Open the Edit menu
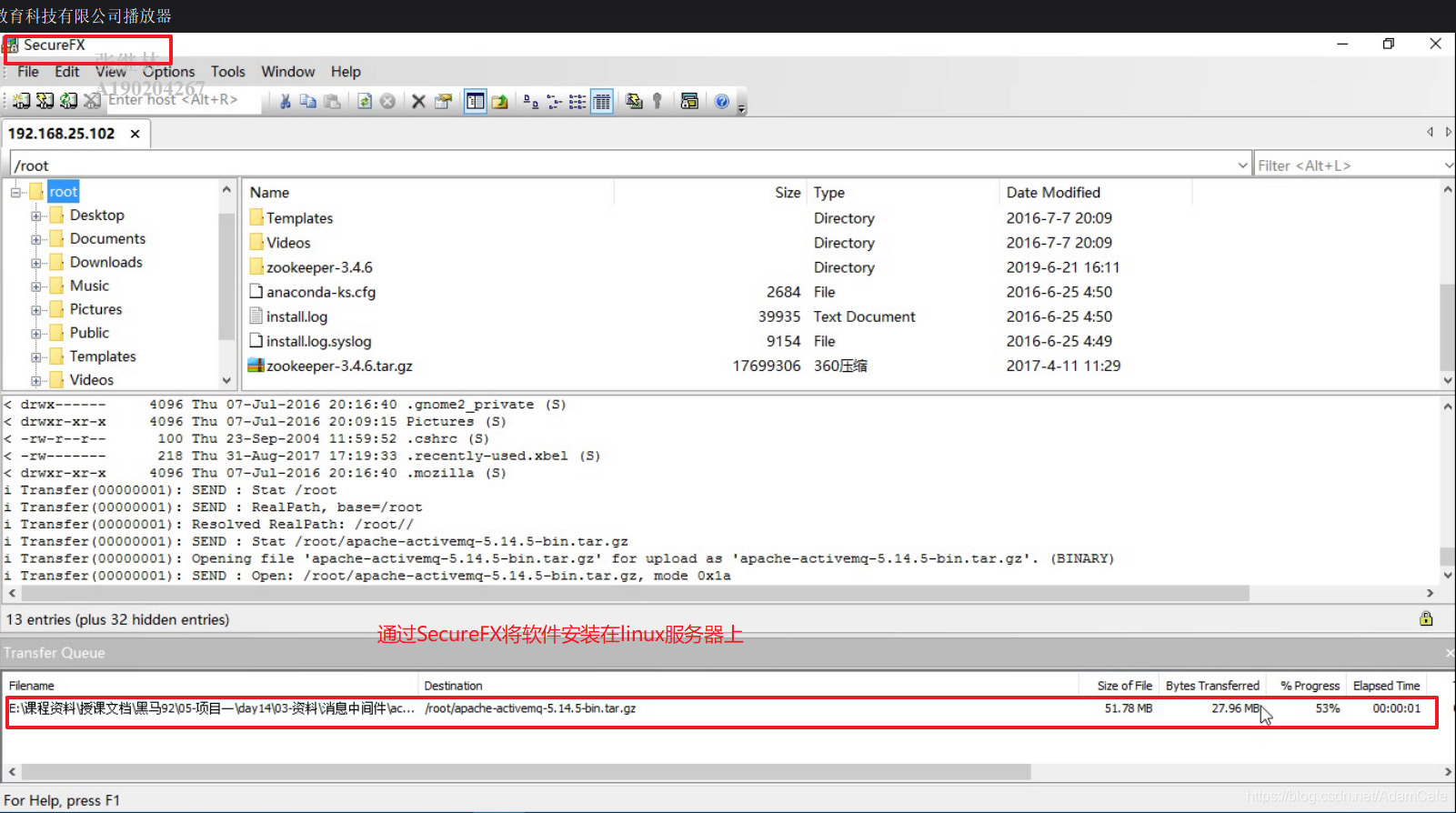 (x=66, y=71)
